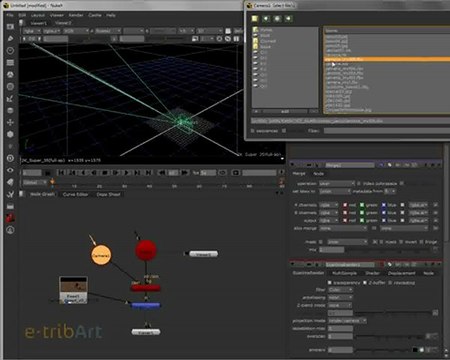Click the file path field in file dialog
450x360 pixels.
point(350,121)
